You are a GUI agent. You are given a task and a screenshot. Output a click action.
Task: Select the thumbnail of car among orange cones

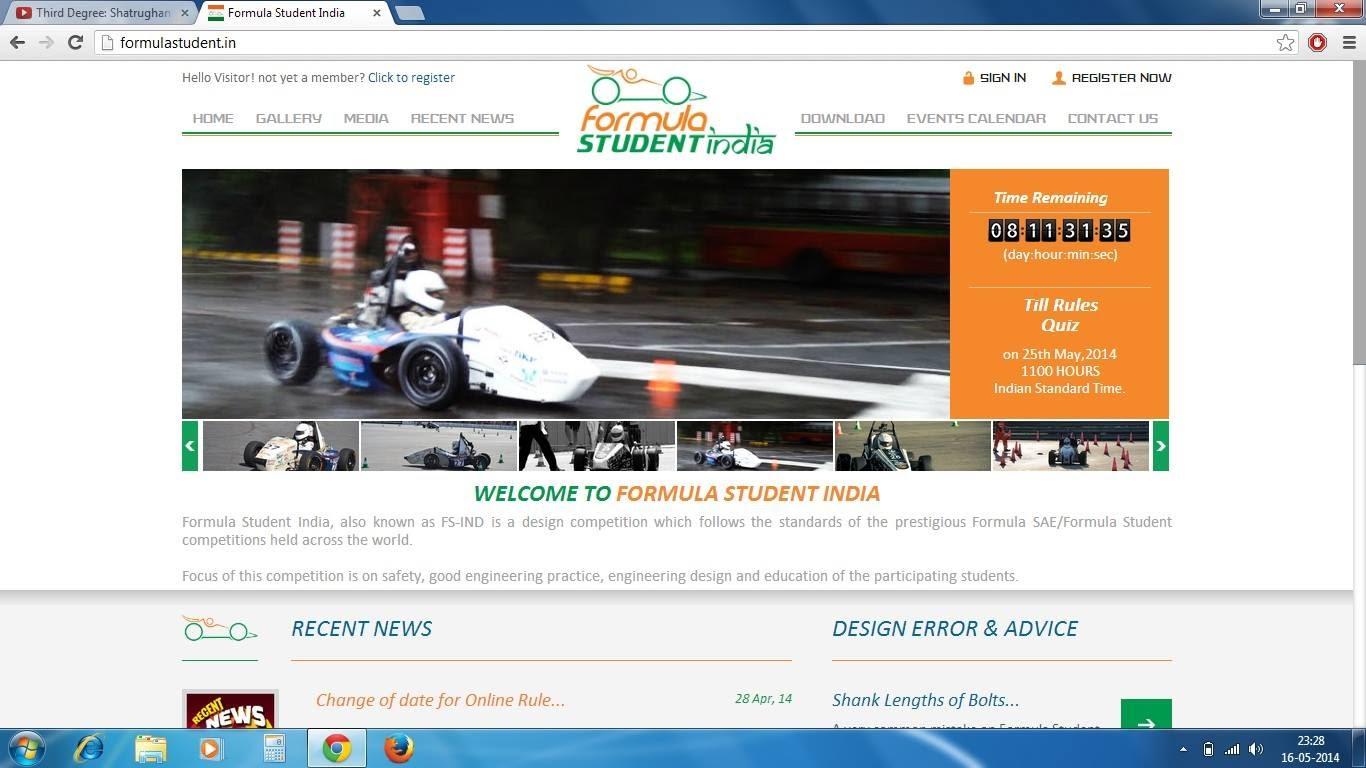1071,446
